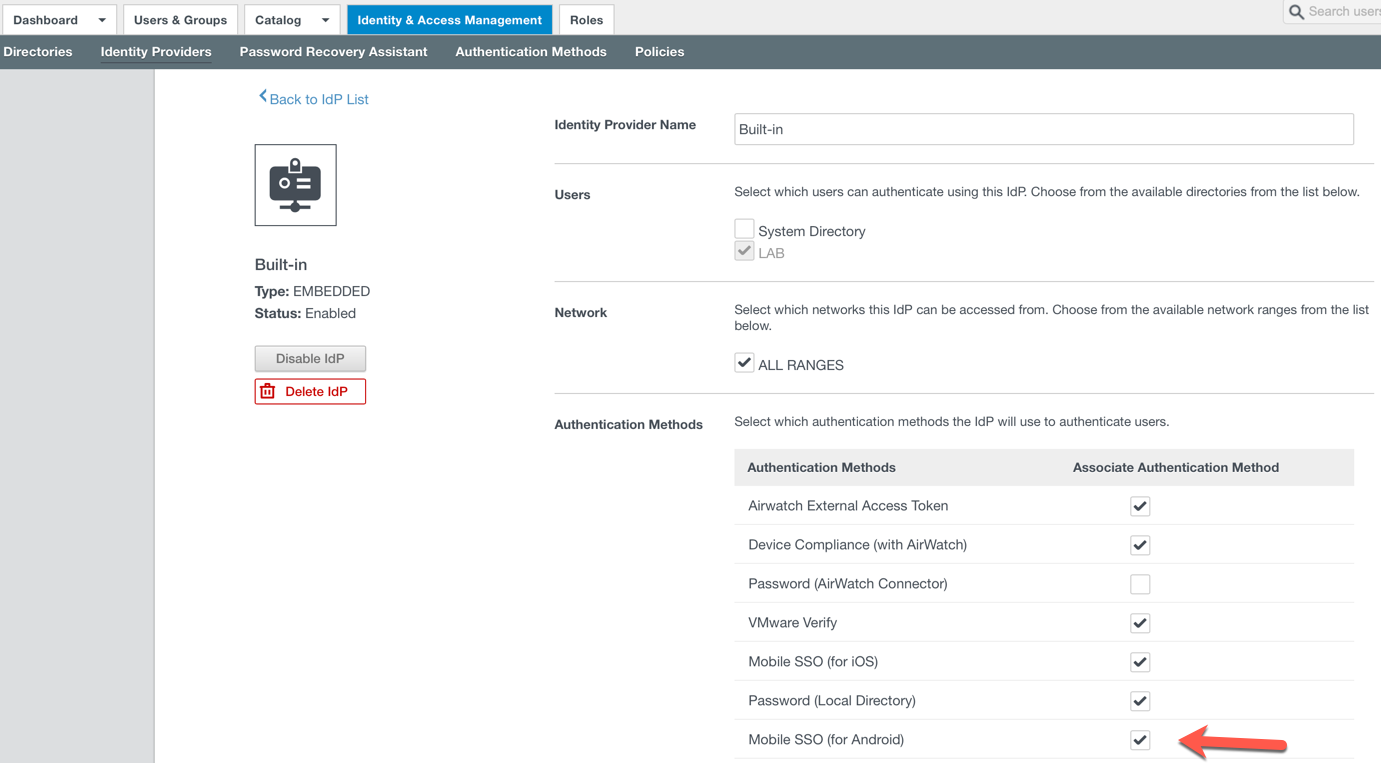This screenshot has width=1381, height=763.
Task: Click the Identity Provider Name field
Action: (x=1043, y=129)
